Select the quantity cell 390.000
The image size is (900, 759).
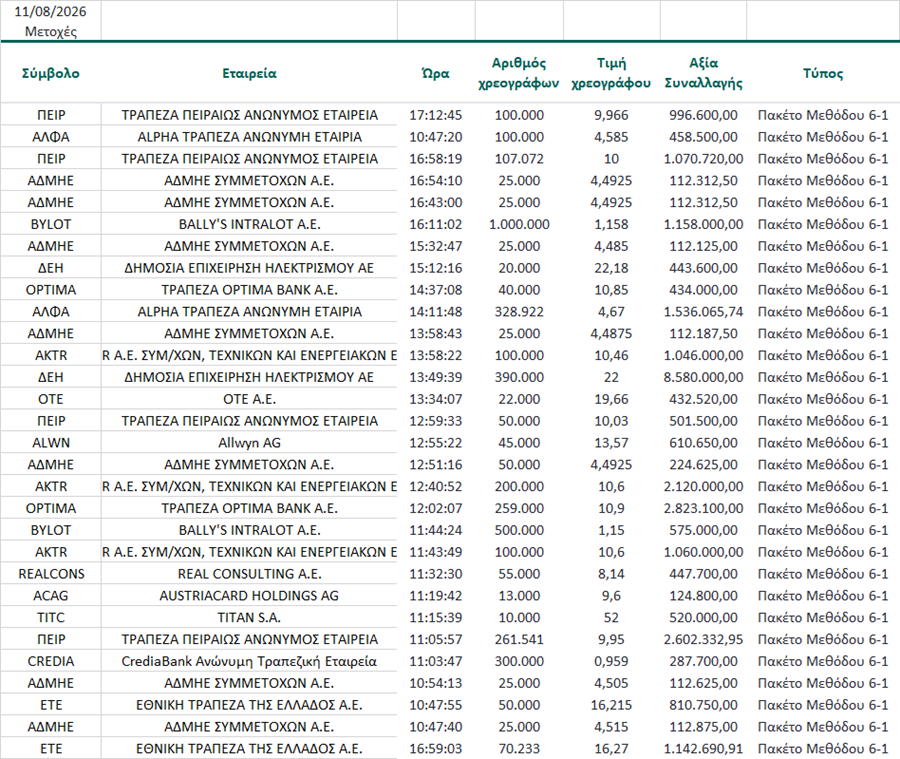[x=519, y=377]
